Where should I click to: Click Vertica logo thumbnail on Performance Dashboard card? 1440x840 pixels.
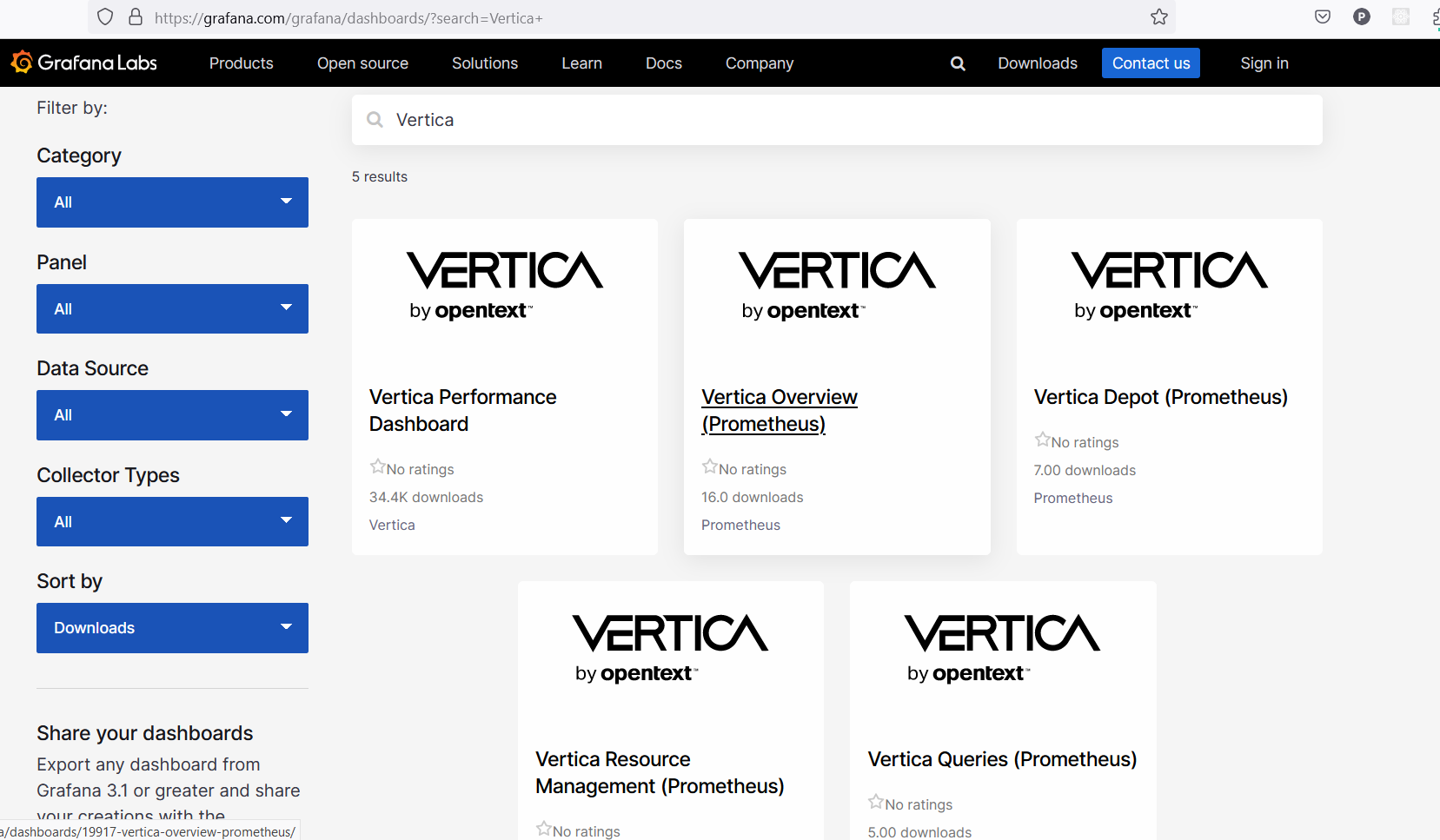click(x=505, y=285)
